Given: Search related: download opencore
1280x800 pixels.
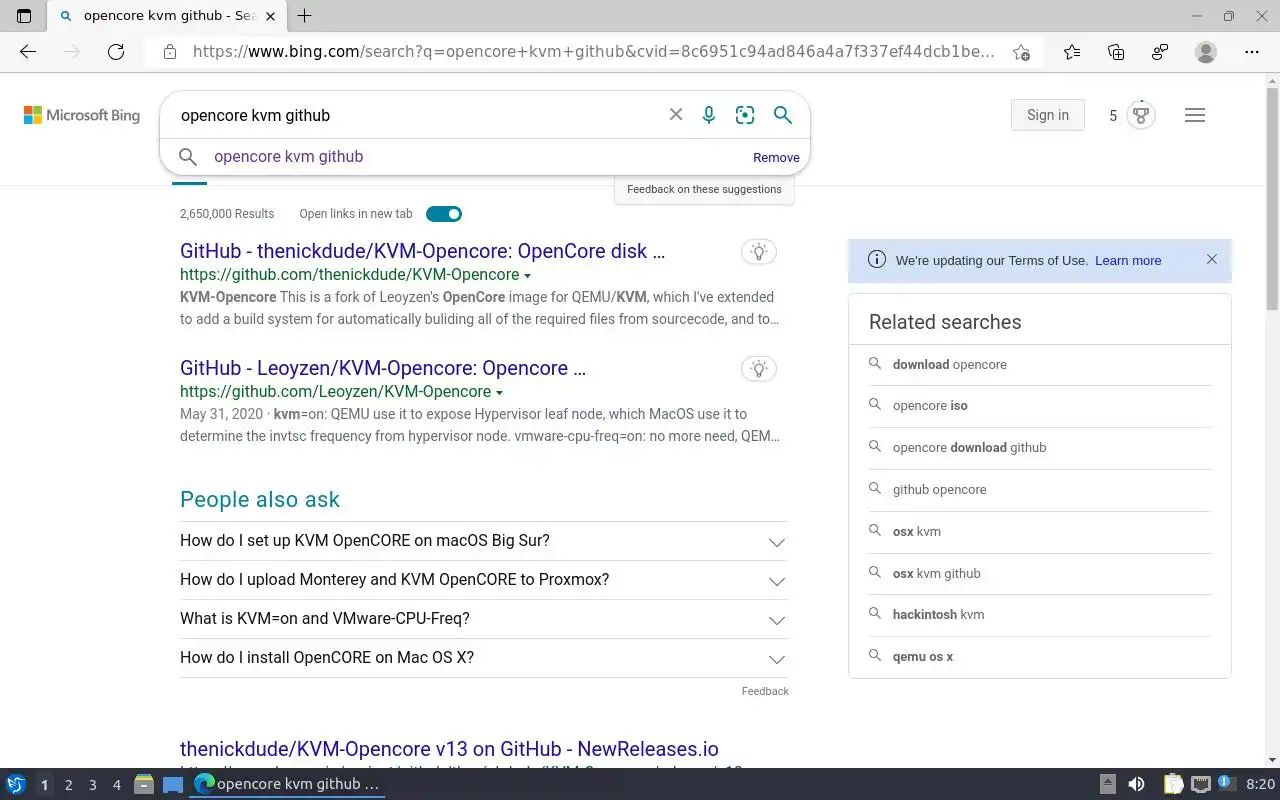Looking at the screenshot, I should (950, 365).
